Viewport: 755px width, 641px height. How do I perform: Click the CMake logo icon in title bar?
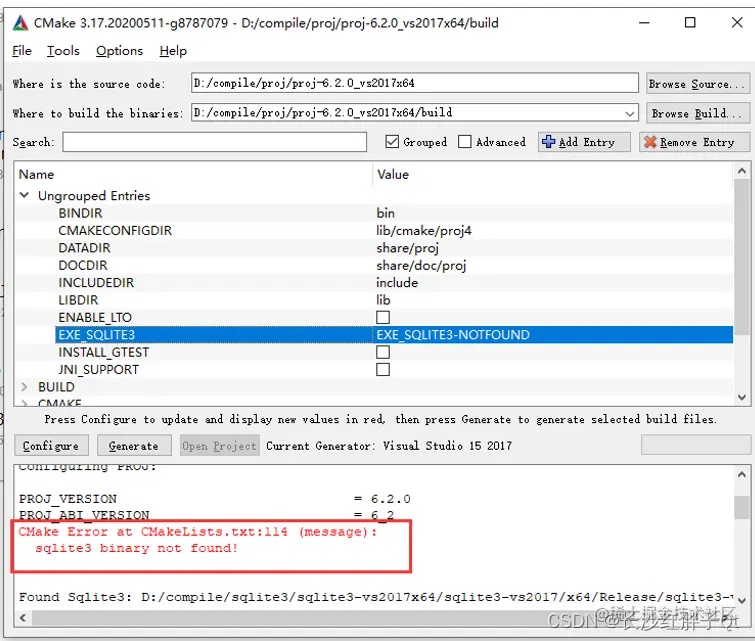coord(20,23)
